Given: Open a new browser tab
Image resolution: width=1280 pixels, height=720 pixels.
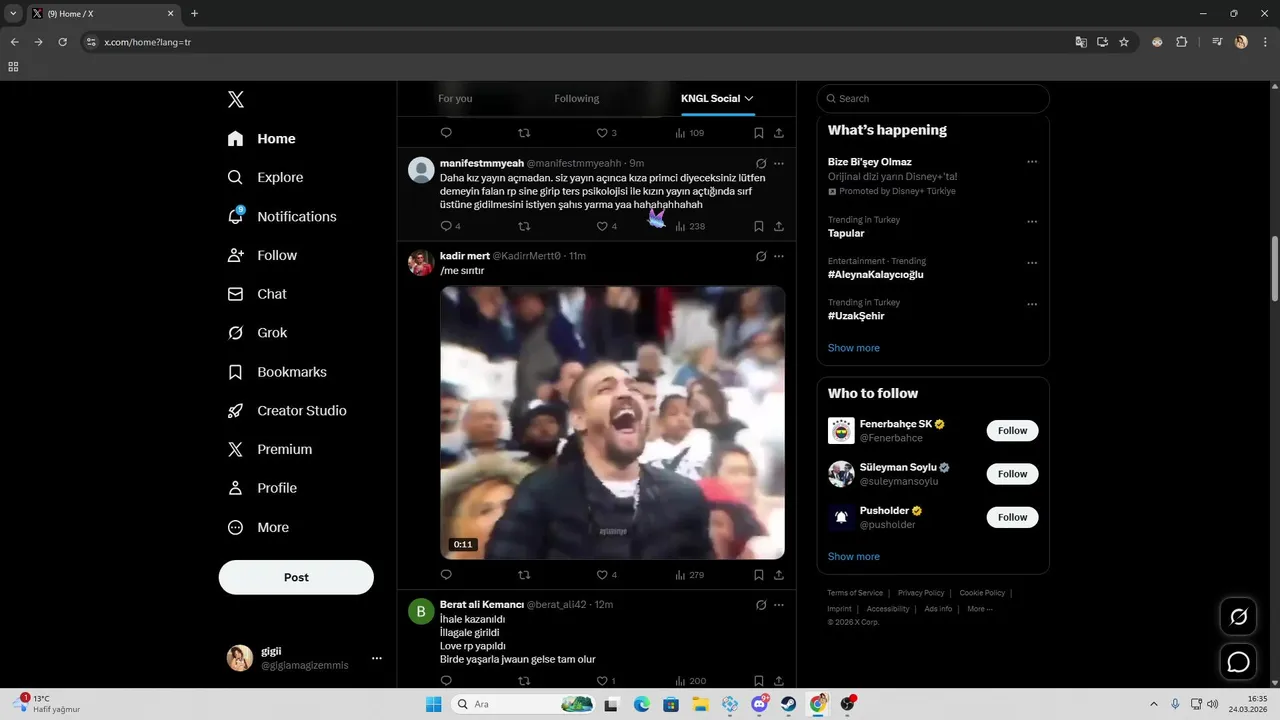Looking at the screenshot, I should [x=194, y=13].
